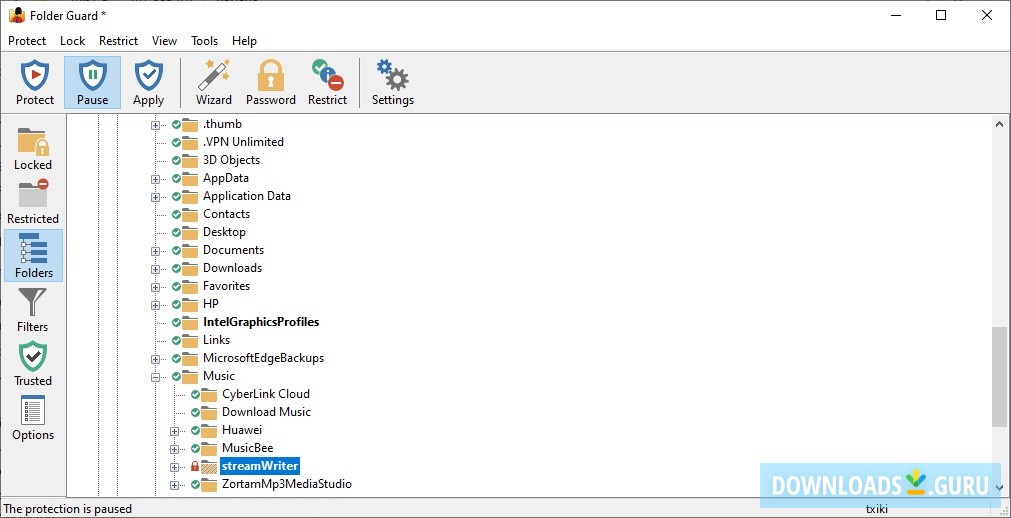Click green check status of ZortamMp3MediaStudio
This screenshot has width=1011, height=518.
(x=195, y=484)
